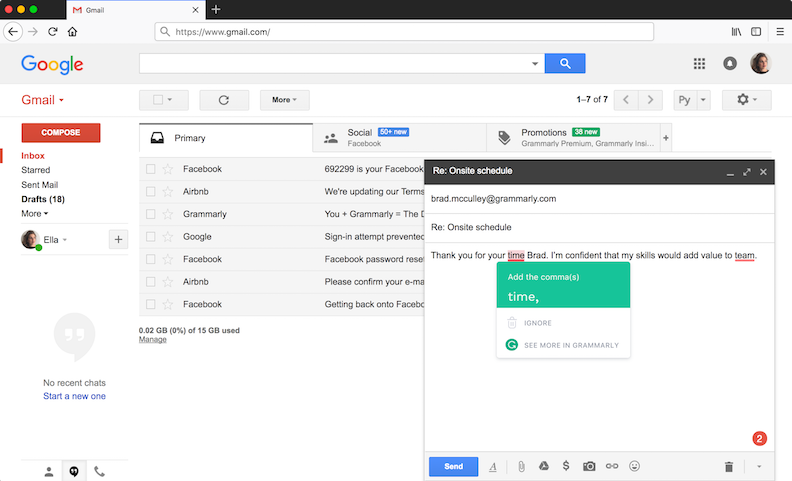Switch to the Primary tab

tap(226, 138)
